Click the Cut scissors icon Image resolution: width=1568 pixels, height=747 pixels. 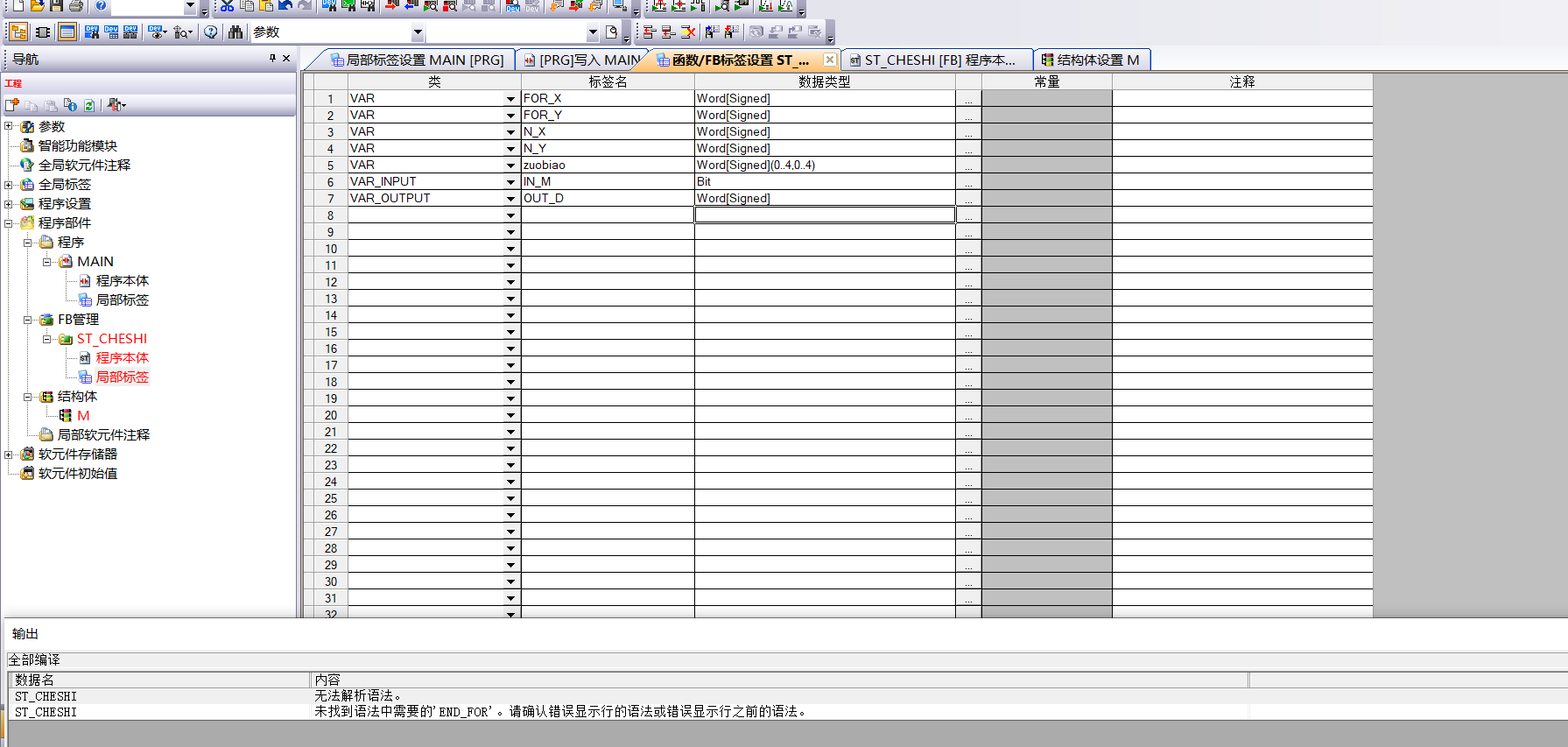227,5
